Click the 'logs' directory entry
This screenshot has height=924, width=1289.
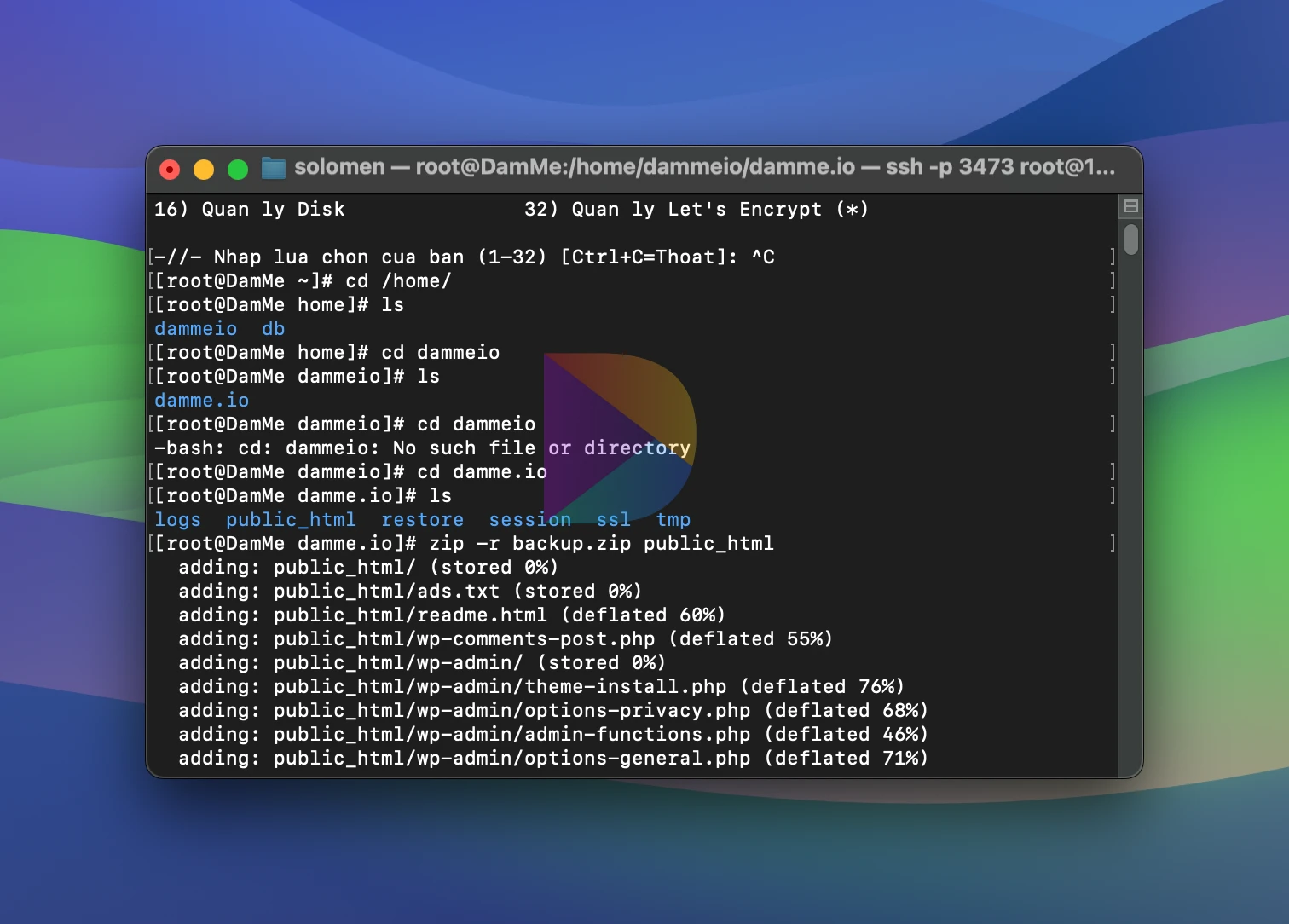177,520
